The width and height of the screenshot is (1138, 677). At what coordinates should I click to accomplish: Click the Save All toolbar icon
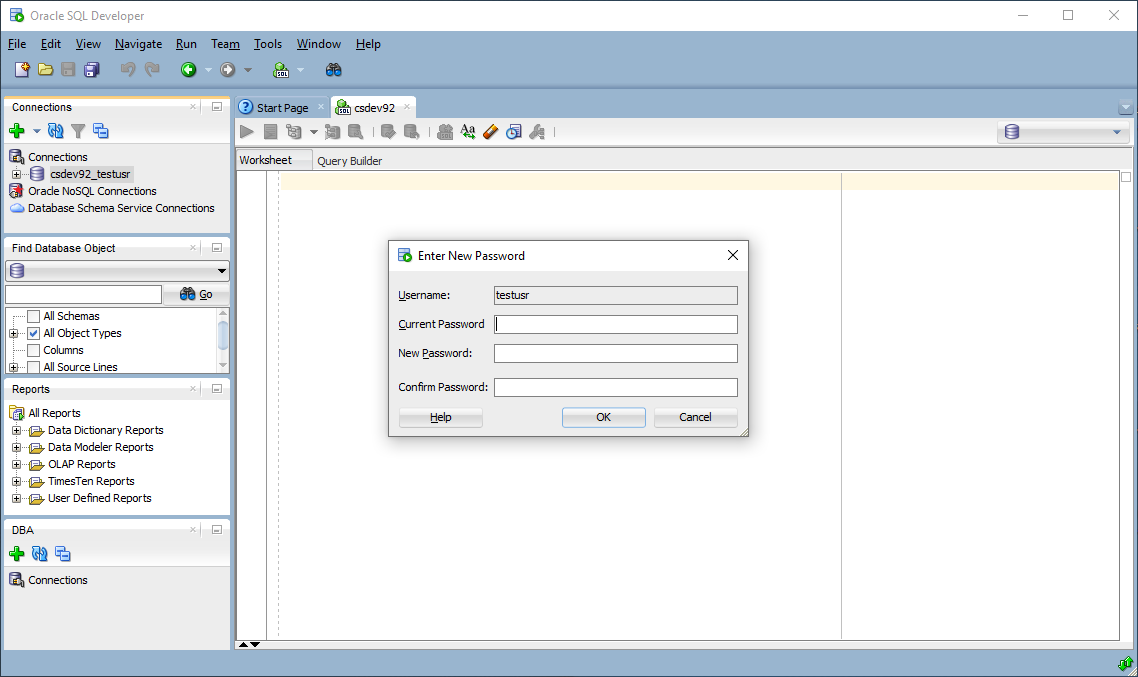coord(92,70)
